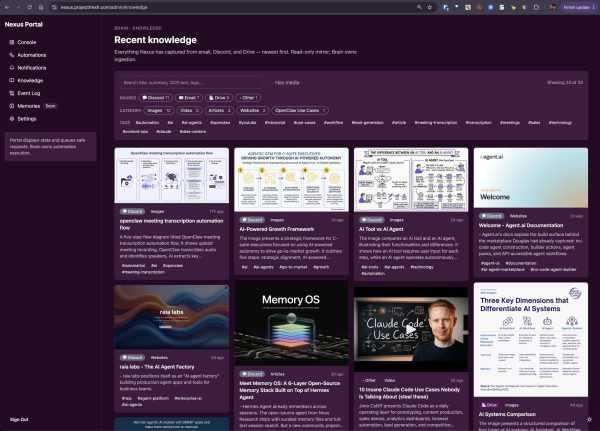Select the #video-content tag filter
The height and width of the screenshot is (431, 600).
click(193, 131)
